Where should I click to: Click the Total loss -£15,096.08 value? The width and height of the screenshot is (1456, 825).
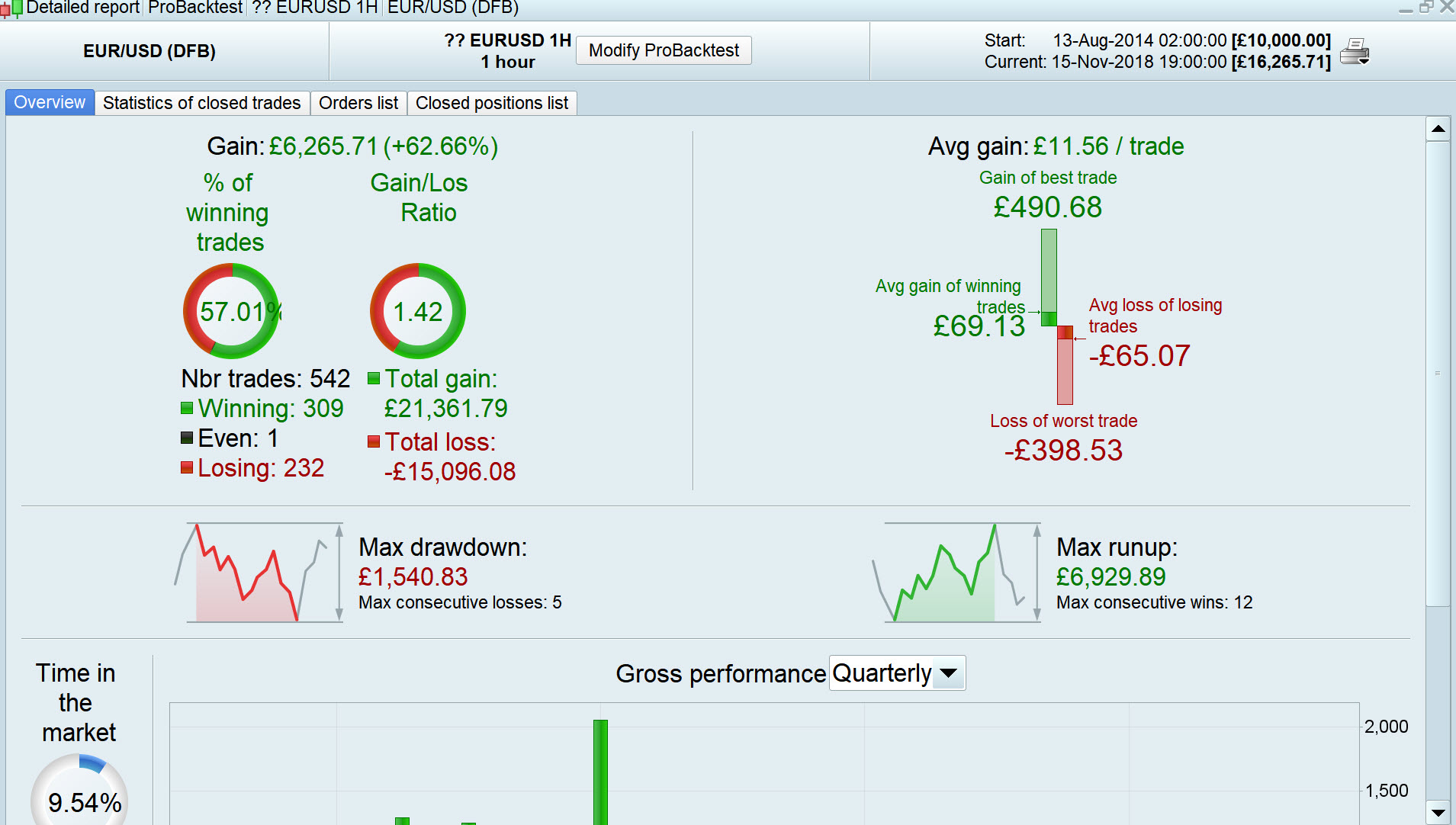coord(450,471)
